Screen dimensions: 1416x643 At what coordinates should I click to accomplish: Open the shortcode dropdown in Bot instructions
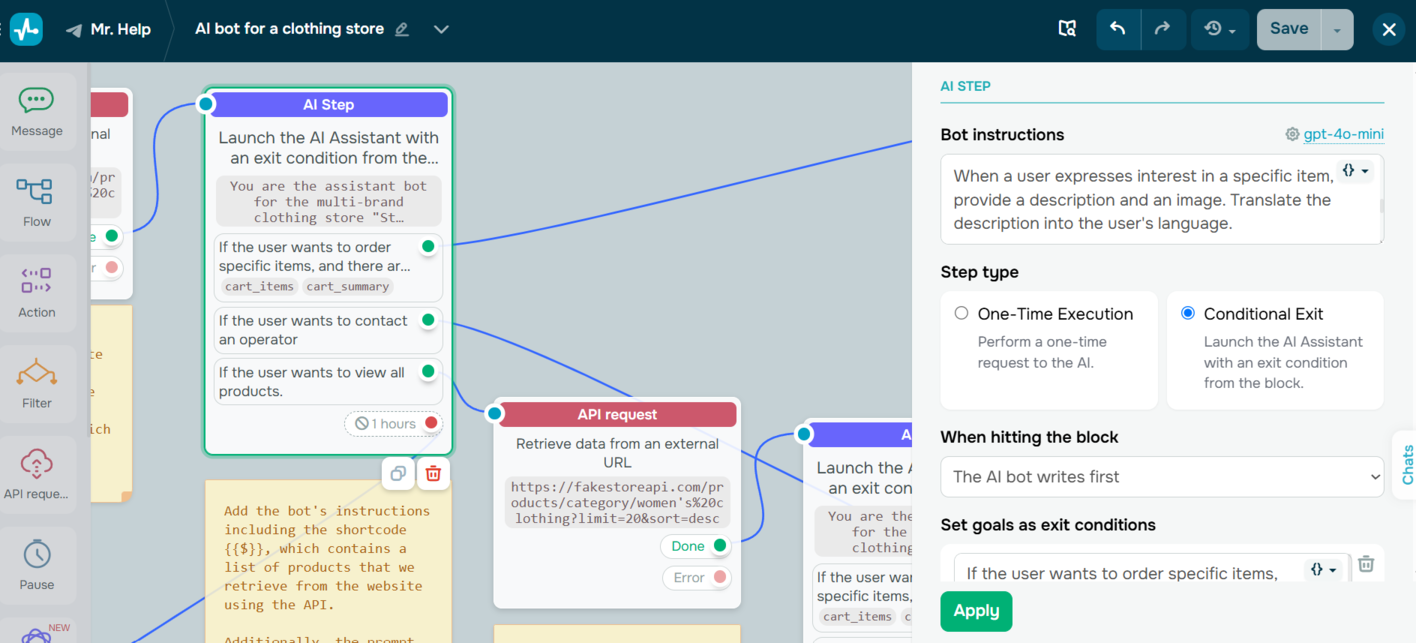(x=1355, y=170)
